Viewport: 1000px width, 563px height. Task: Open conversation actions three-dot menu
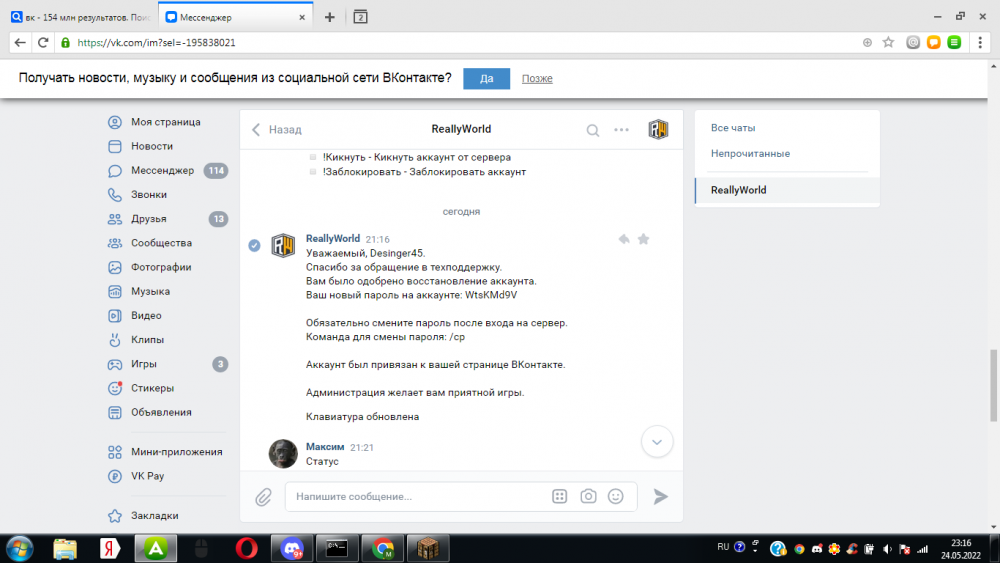(621, 130)
